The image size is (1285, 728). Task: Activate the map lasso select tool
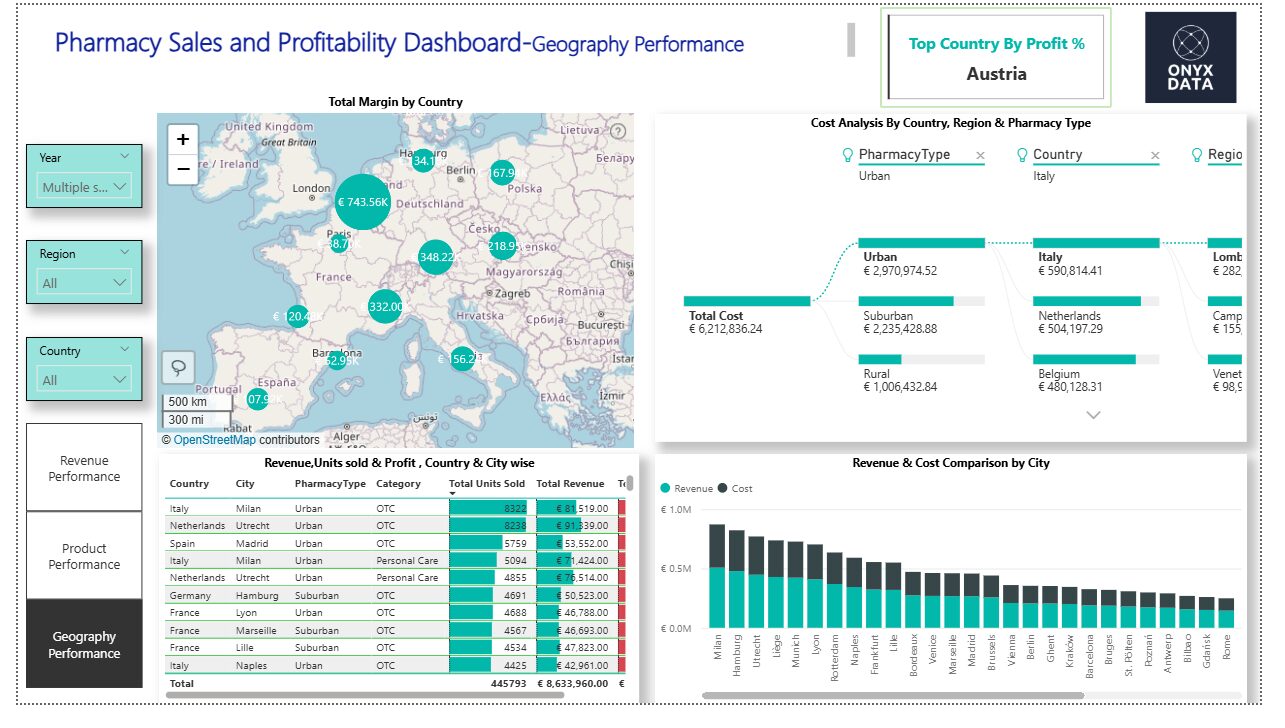click(178, 367)
